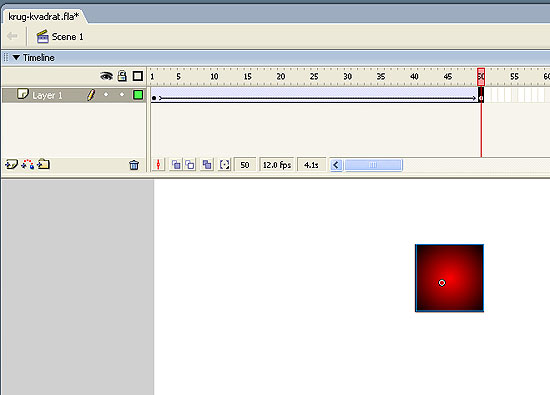This screenshot has width=550, height=395.
Task: Click Layer 1 pencil edit indicator
Action: tap(91, 95)
